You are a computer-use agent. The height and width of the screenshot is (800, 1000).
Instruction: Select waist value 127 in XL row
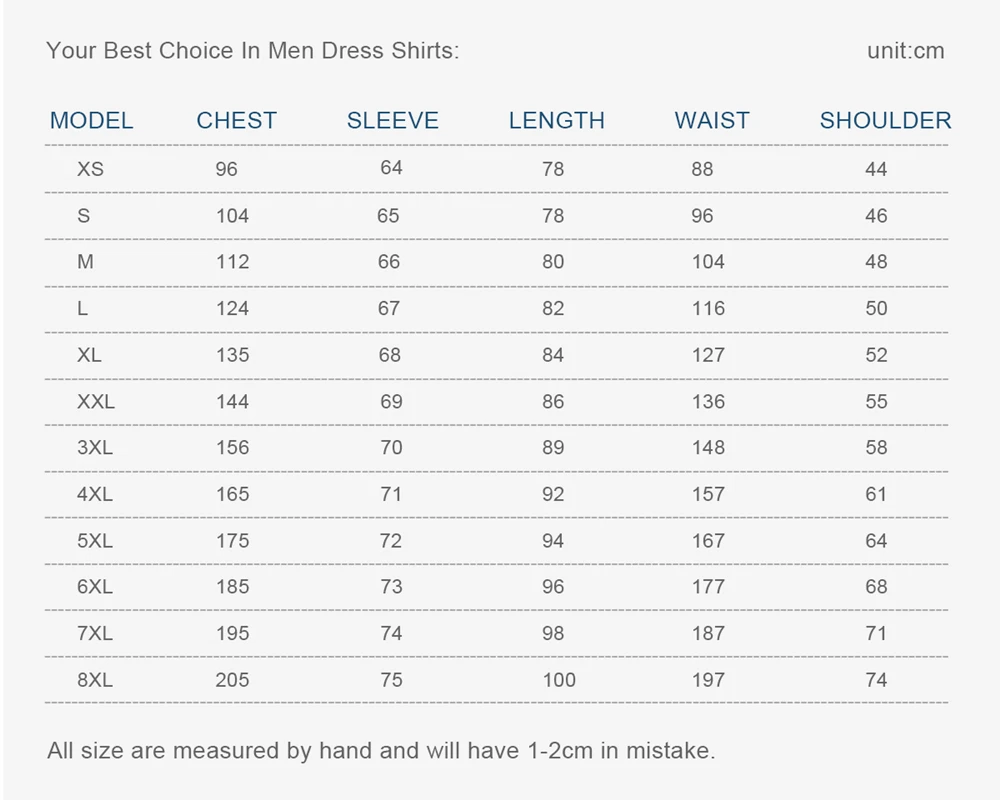coord(709,355)
